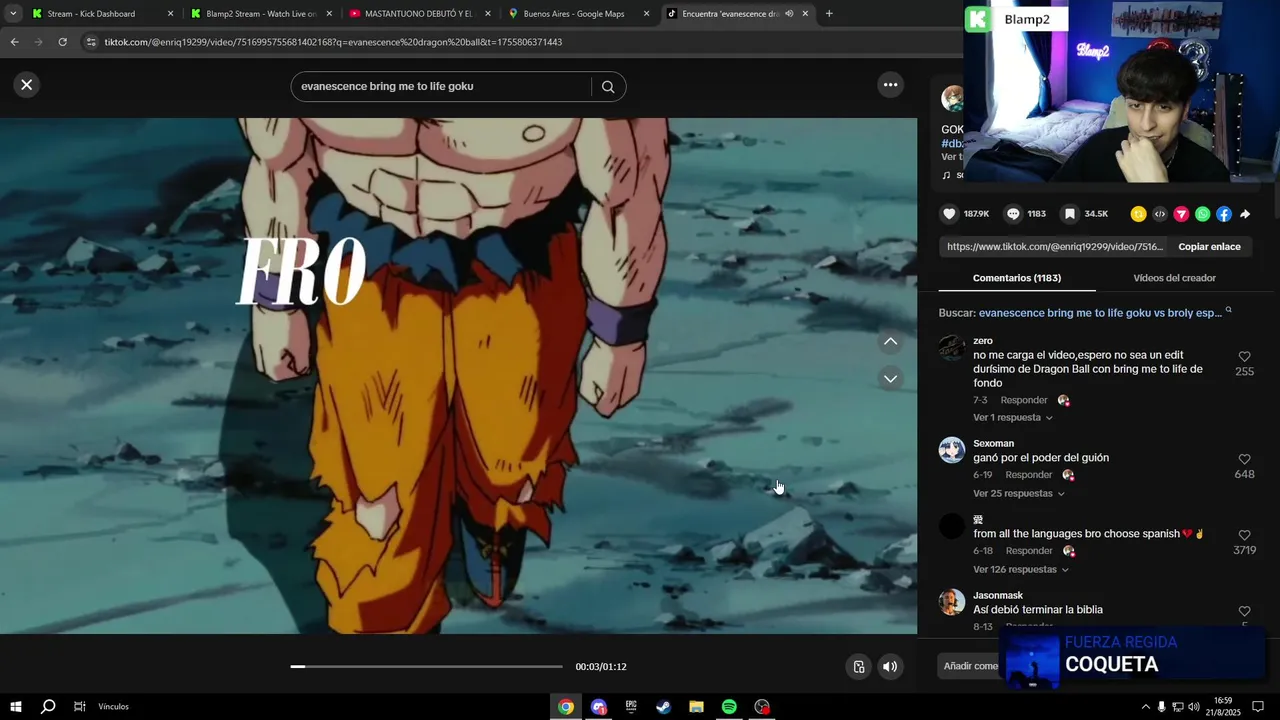
Task: Open more share options arrow
Action: [1245, 214]
